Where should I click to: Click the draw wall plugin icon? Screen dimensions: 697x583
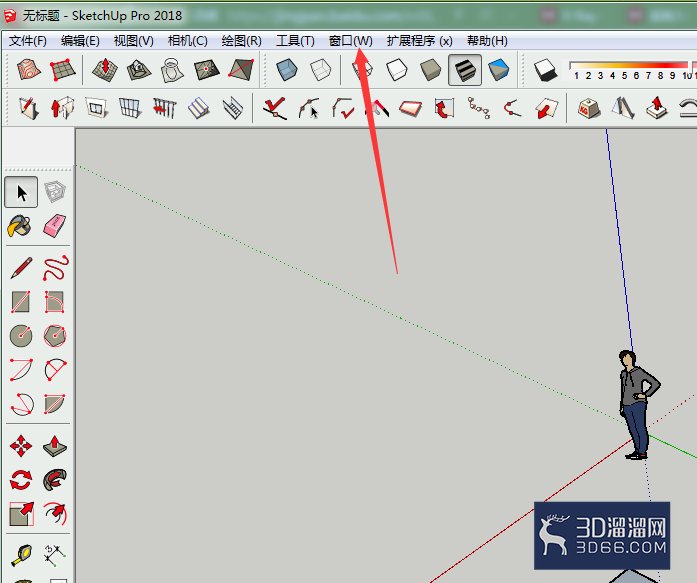pos(29,108)
